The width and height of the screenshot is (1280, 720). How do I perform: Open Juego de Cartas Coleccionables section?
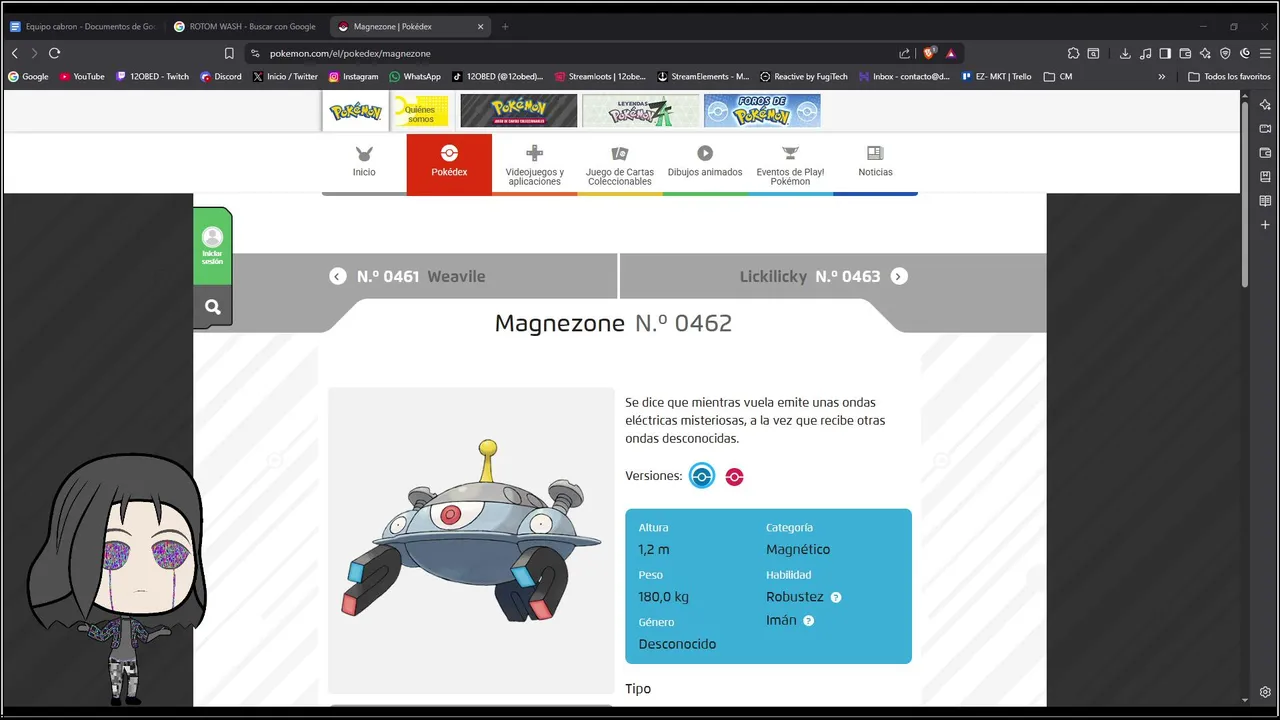620,165
